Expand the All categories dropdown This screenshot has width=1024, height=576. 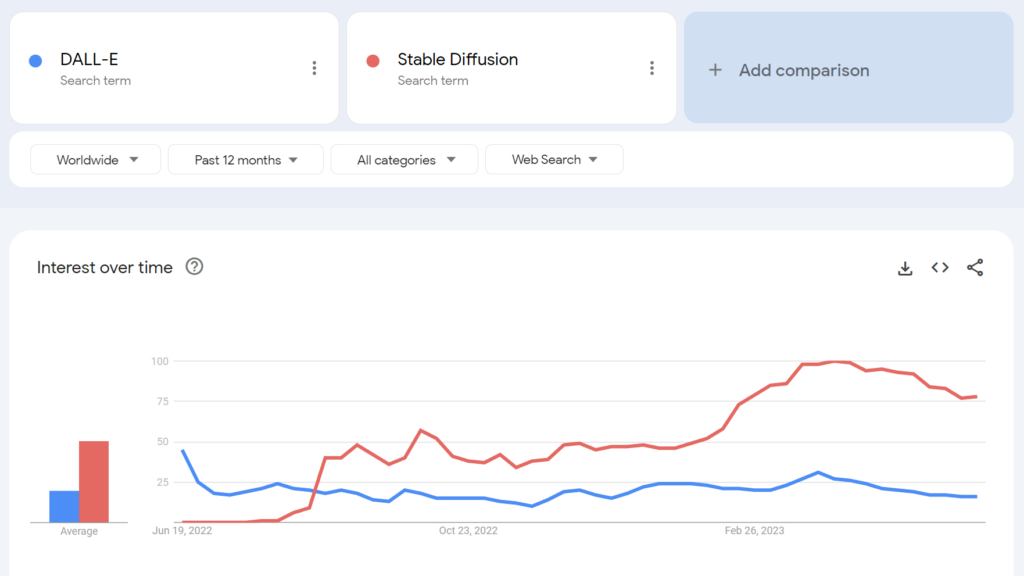(404, 159)
